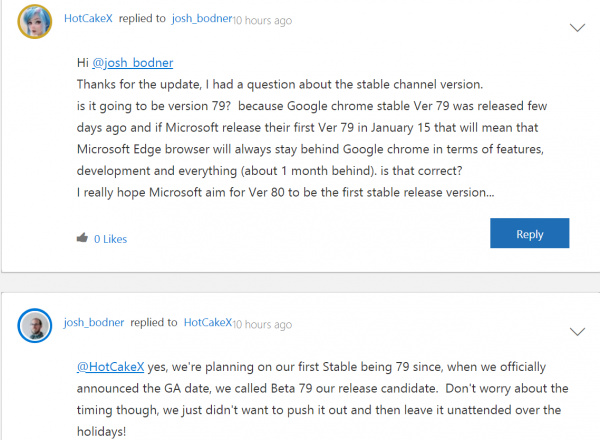Image resolution: width=600 pixels, height=440 pixels.
Task: Click the sentence starting "I really hope Microsoft aim"
Action: coord(285,192)
